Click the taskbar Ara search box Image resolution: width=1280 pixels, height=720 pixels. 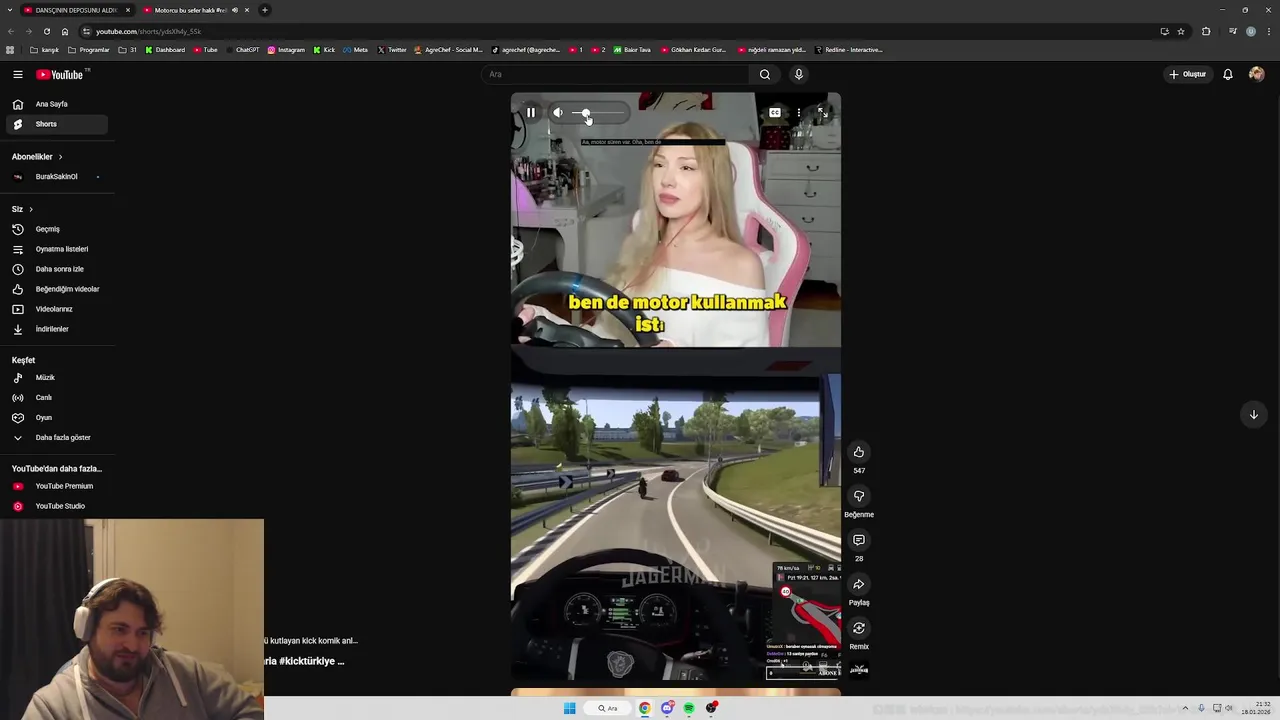(608, 708)
